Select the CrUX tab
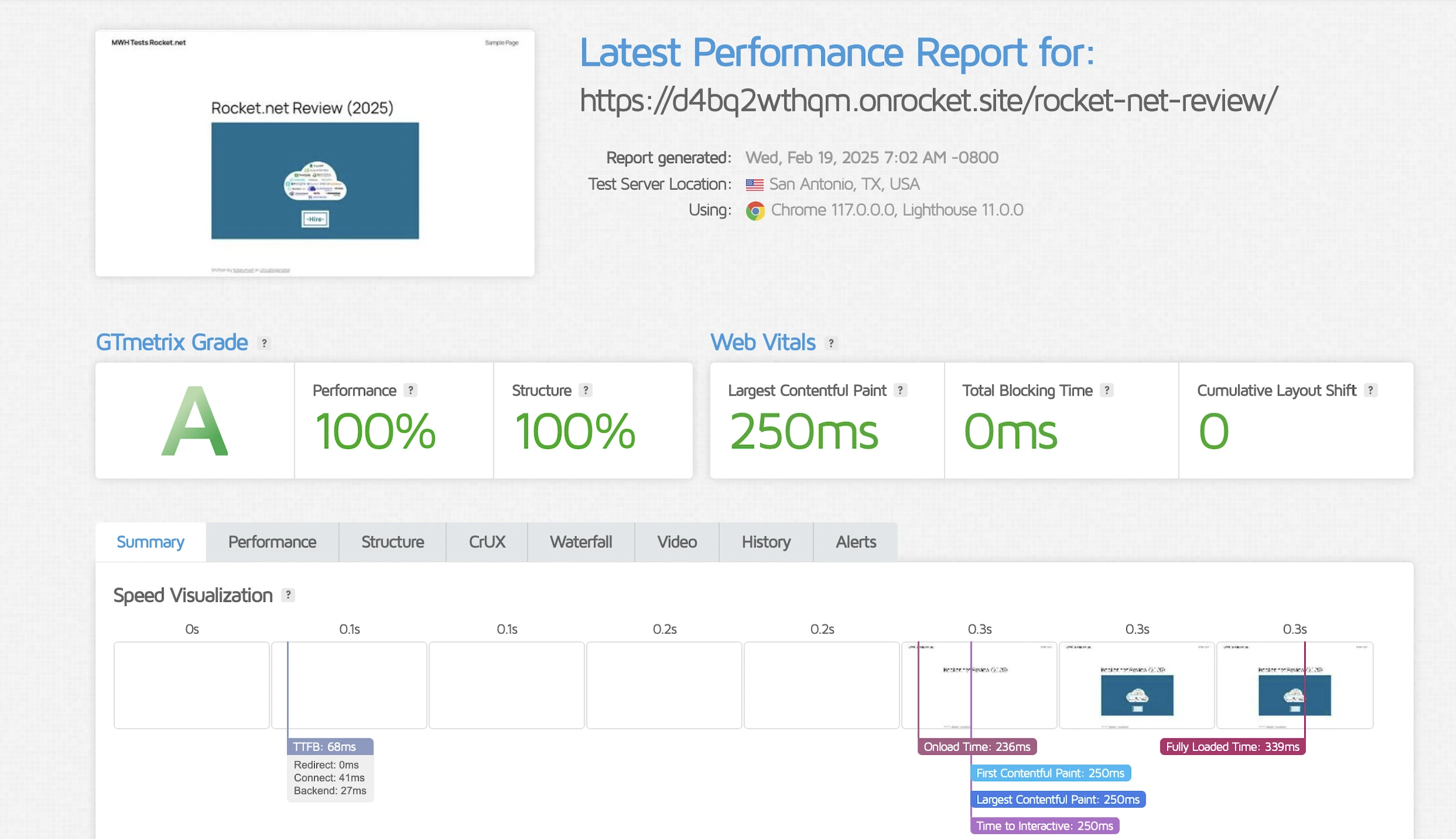Screen dimensions: 1456x839 (487, 542)
